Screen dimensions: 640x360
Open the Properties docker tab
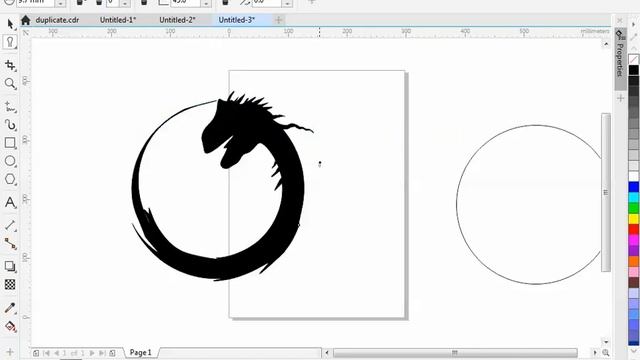point(620,59)
